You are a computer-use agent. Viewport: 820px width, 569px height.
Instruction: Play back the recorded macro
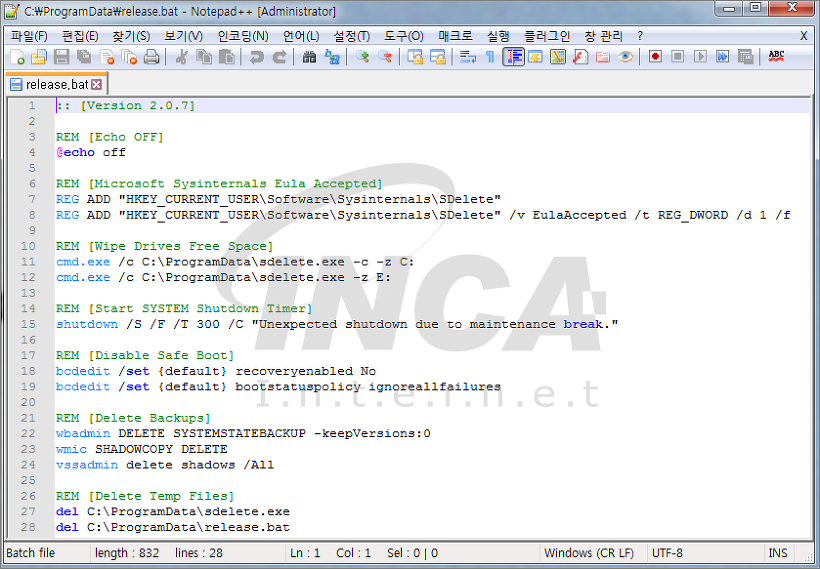click(700, 56)
